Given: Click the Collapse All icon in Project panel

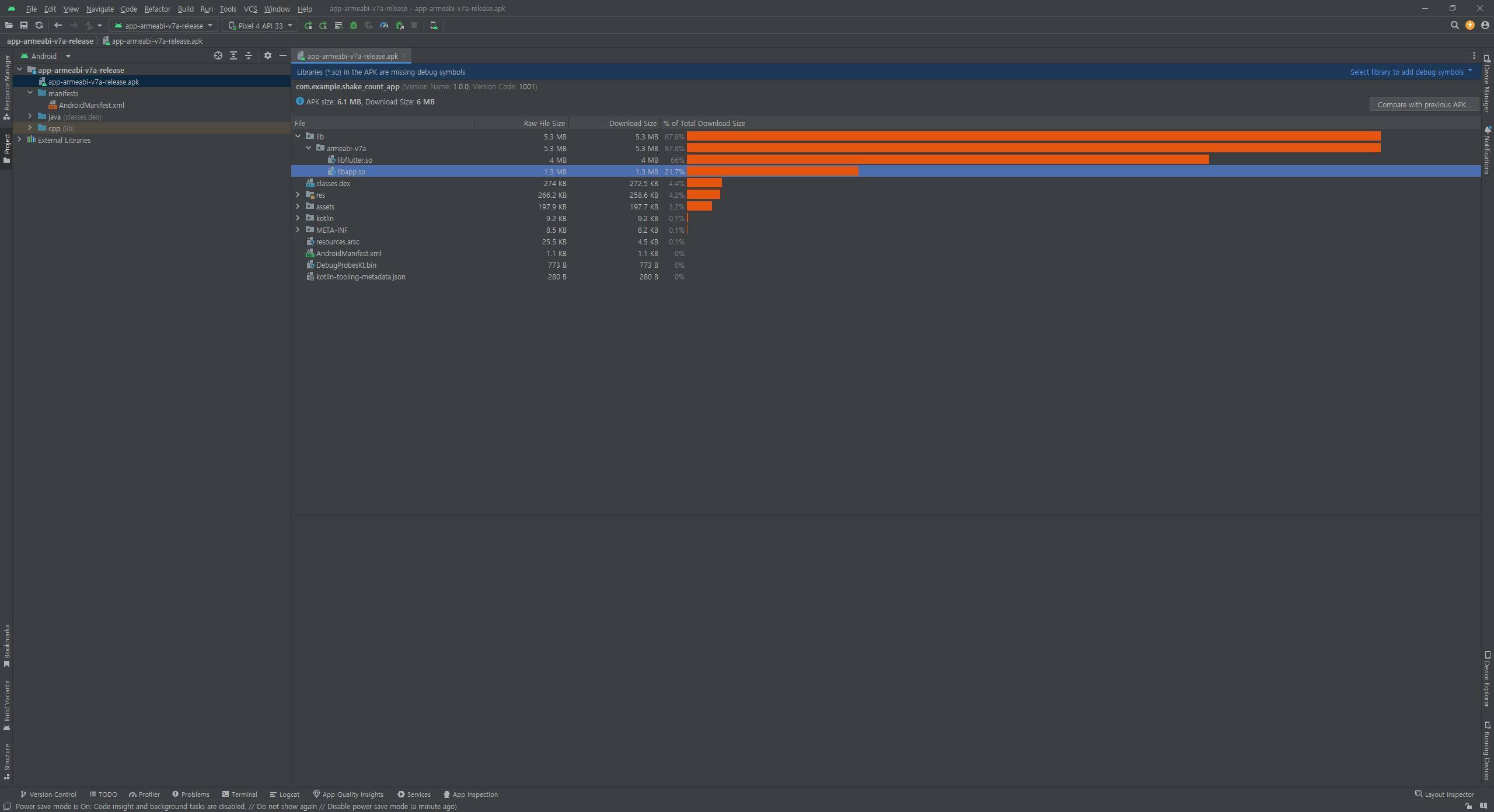Looking at the screenshot, I should tap(249, 55).
